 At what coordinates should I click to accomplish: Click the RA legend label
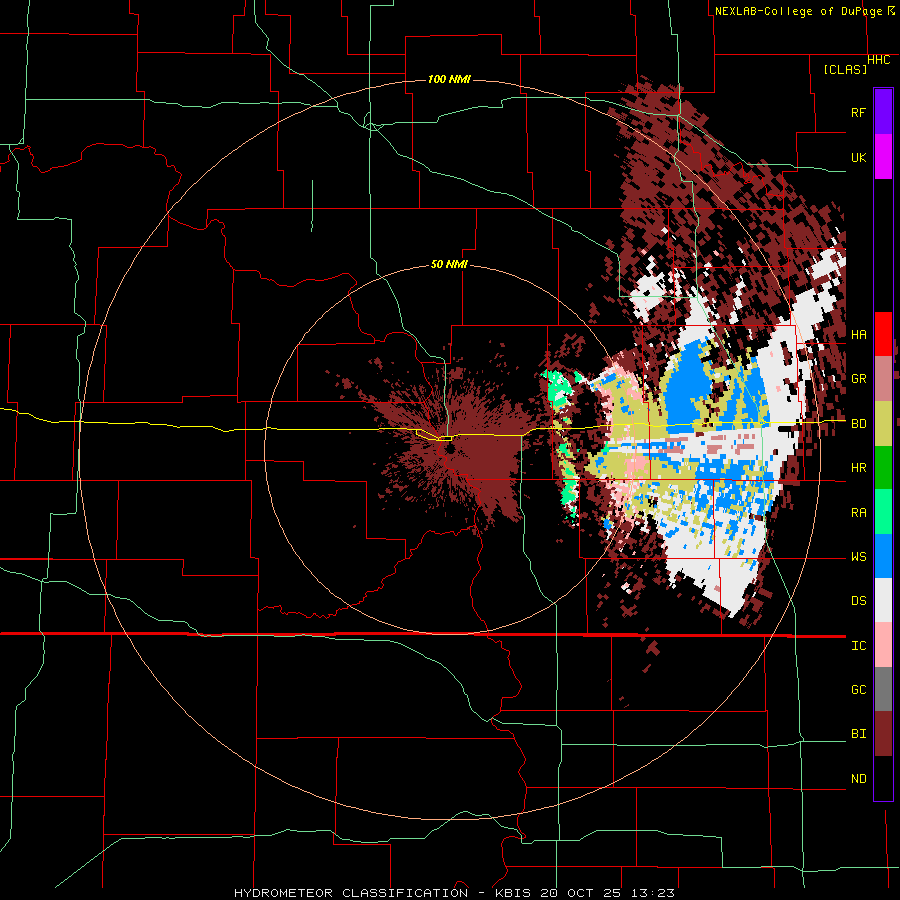(858, 512)
